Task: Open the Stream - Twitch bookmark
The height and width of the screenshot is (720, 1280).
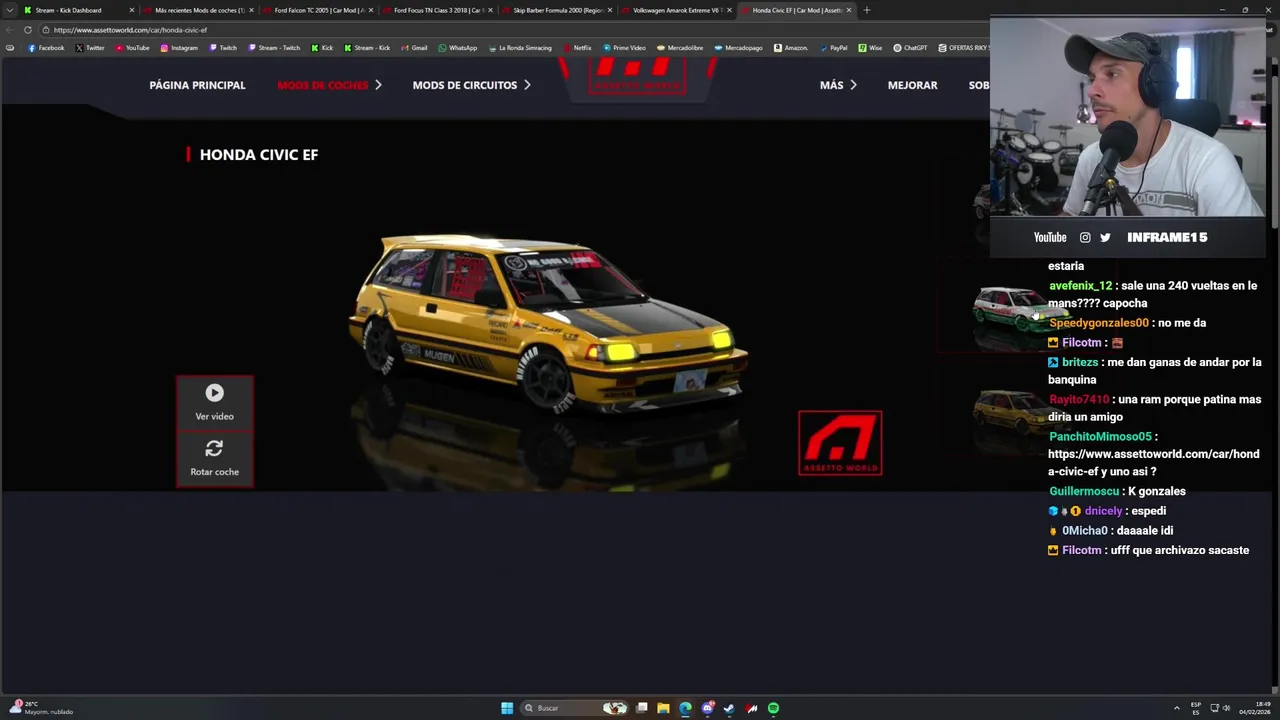Action: point(274,48)
